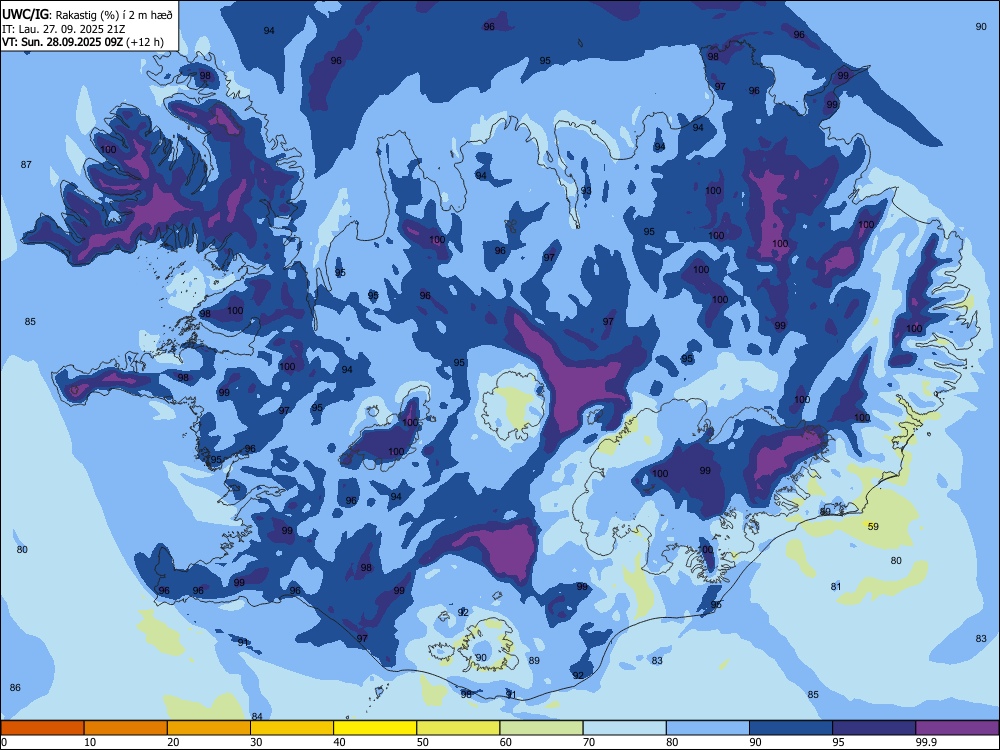
Task: Click the pale blue 70–80 legend swatch
Action: pyautogui.click(x=624, y=728)
